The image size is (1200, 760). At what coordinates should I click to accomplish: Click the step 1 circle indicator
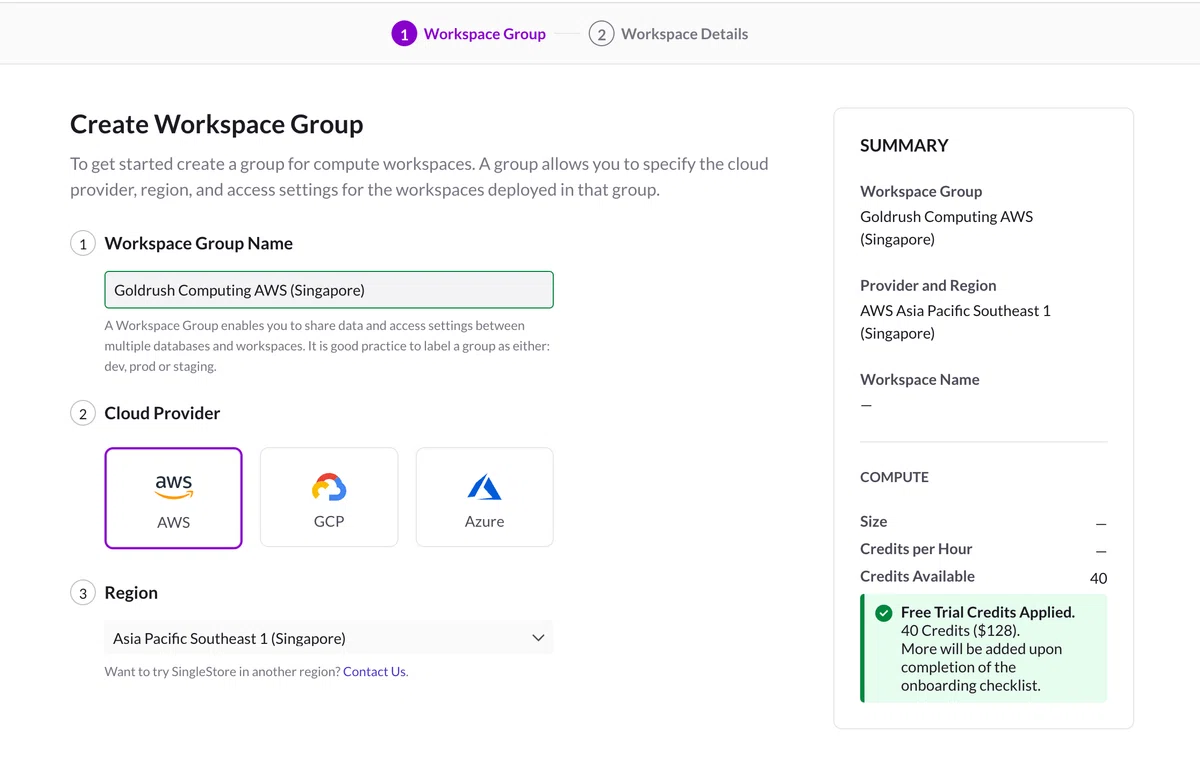tap(404, 34)
